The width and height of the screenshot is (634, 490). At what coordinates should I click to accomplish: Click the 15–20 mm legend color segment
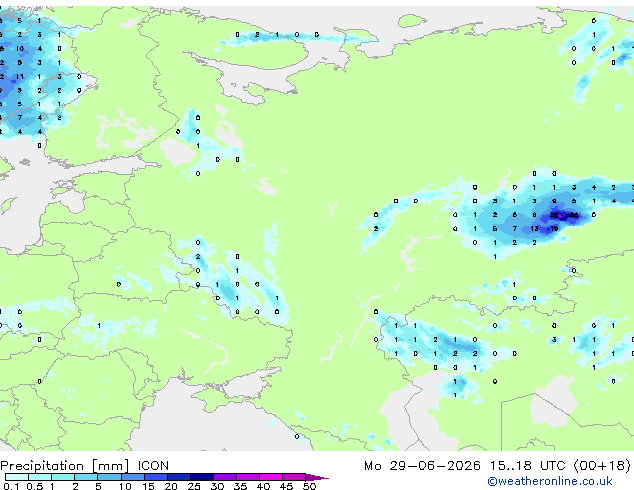[x=155, y=477]
